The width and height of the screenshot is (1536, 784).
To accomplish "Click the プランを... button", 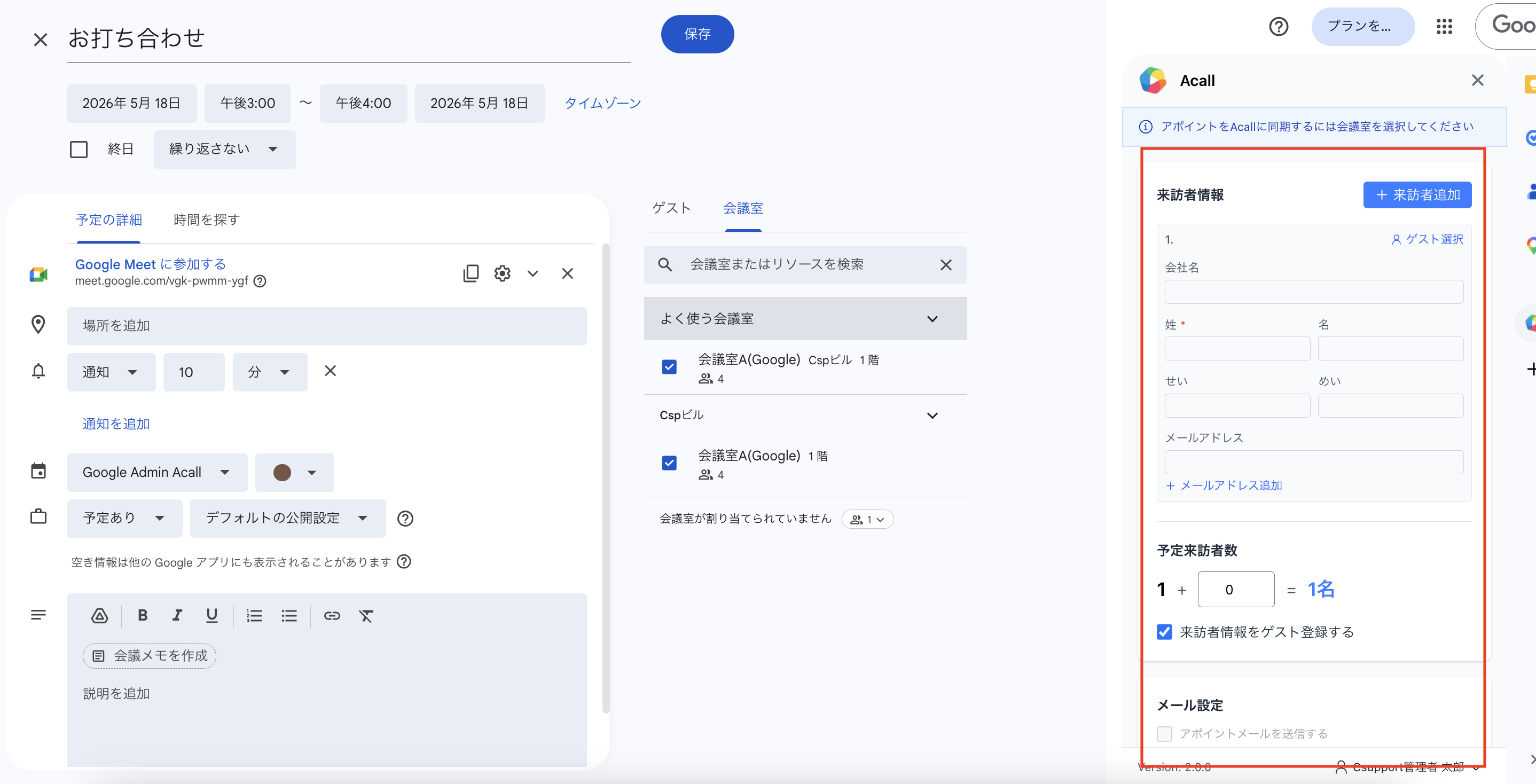I will coord(1362,27).
